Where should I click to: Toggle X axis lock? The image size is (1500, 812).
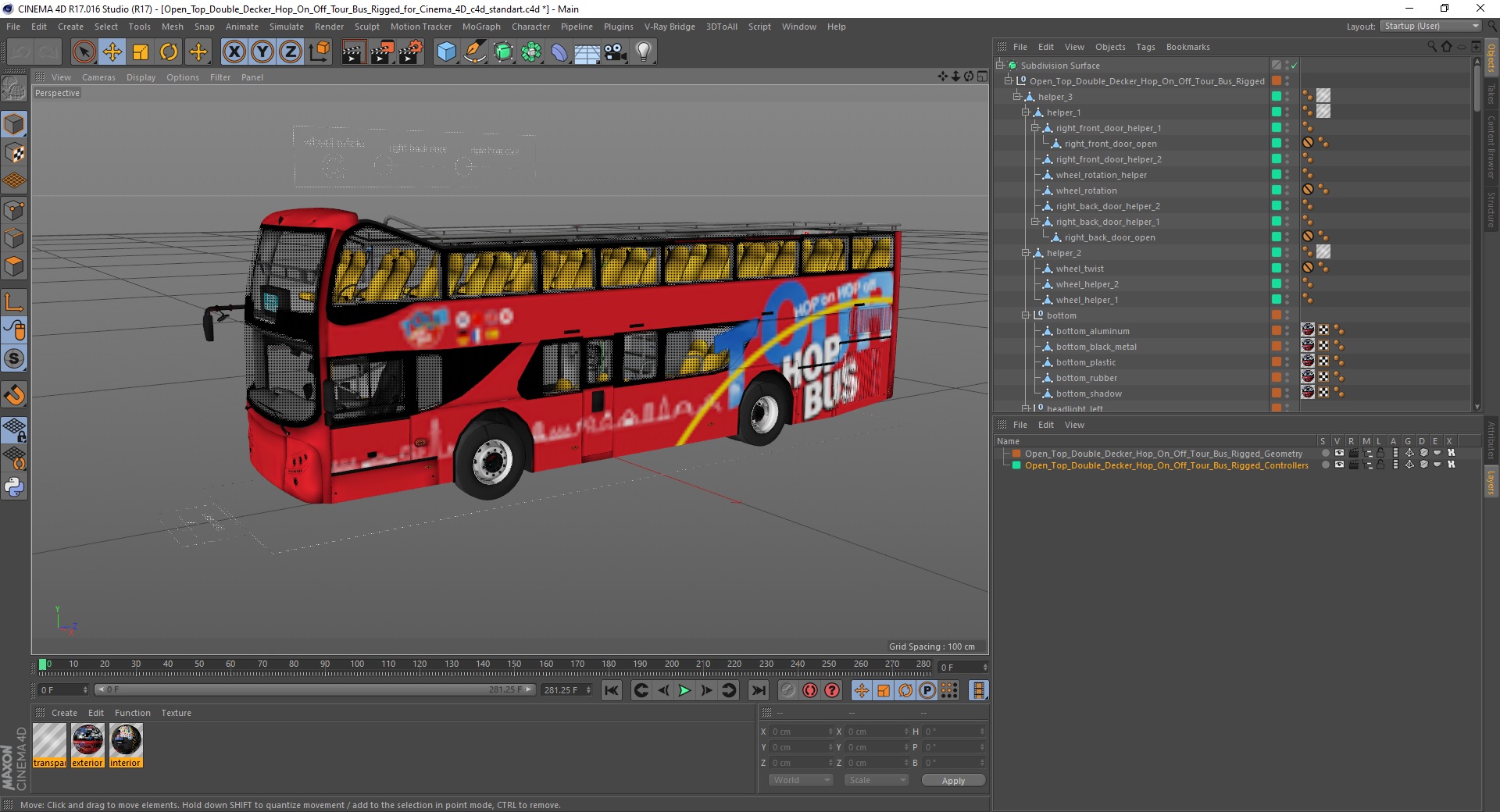[234, 52]
